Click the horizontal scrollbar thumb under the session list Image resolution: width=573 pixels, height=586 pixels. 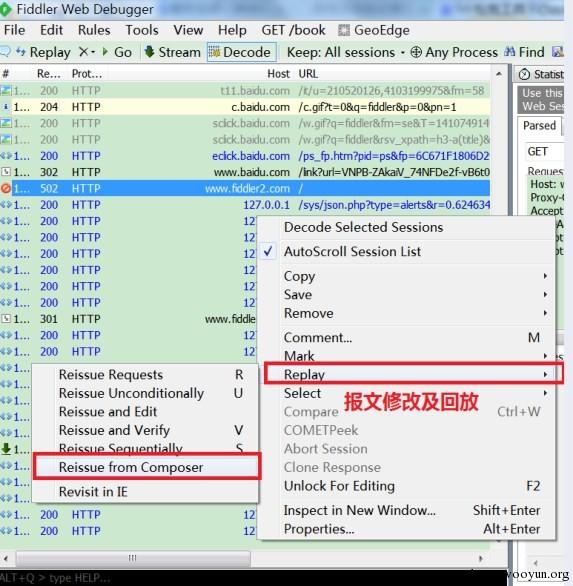pos(133,558)
